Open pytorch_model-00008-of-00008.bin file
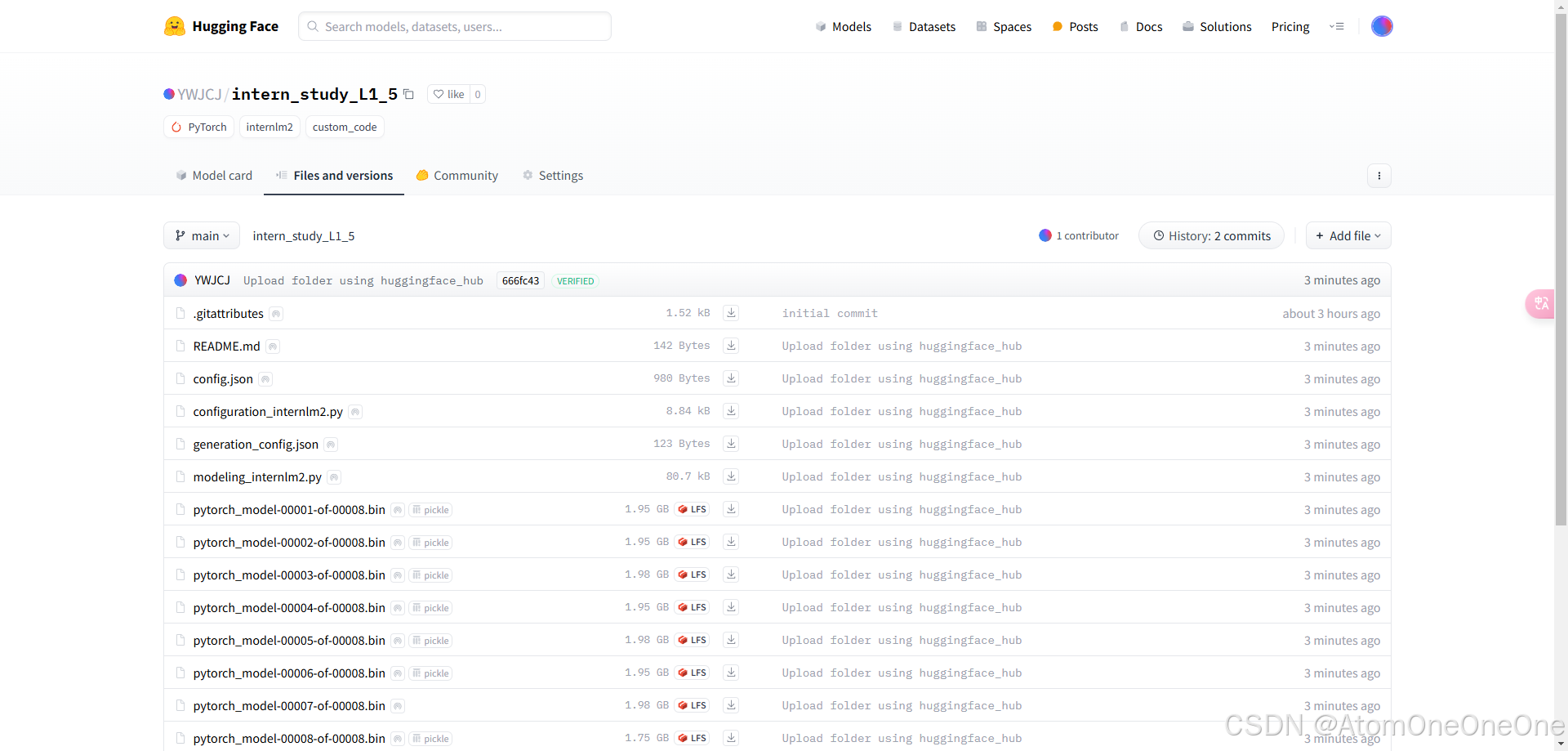 pos(289,739)
